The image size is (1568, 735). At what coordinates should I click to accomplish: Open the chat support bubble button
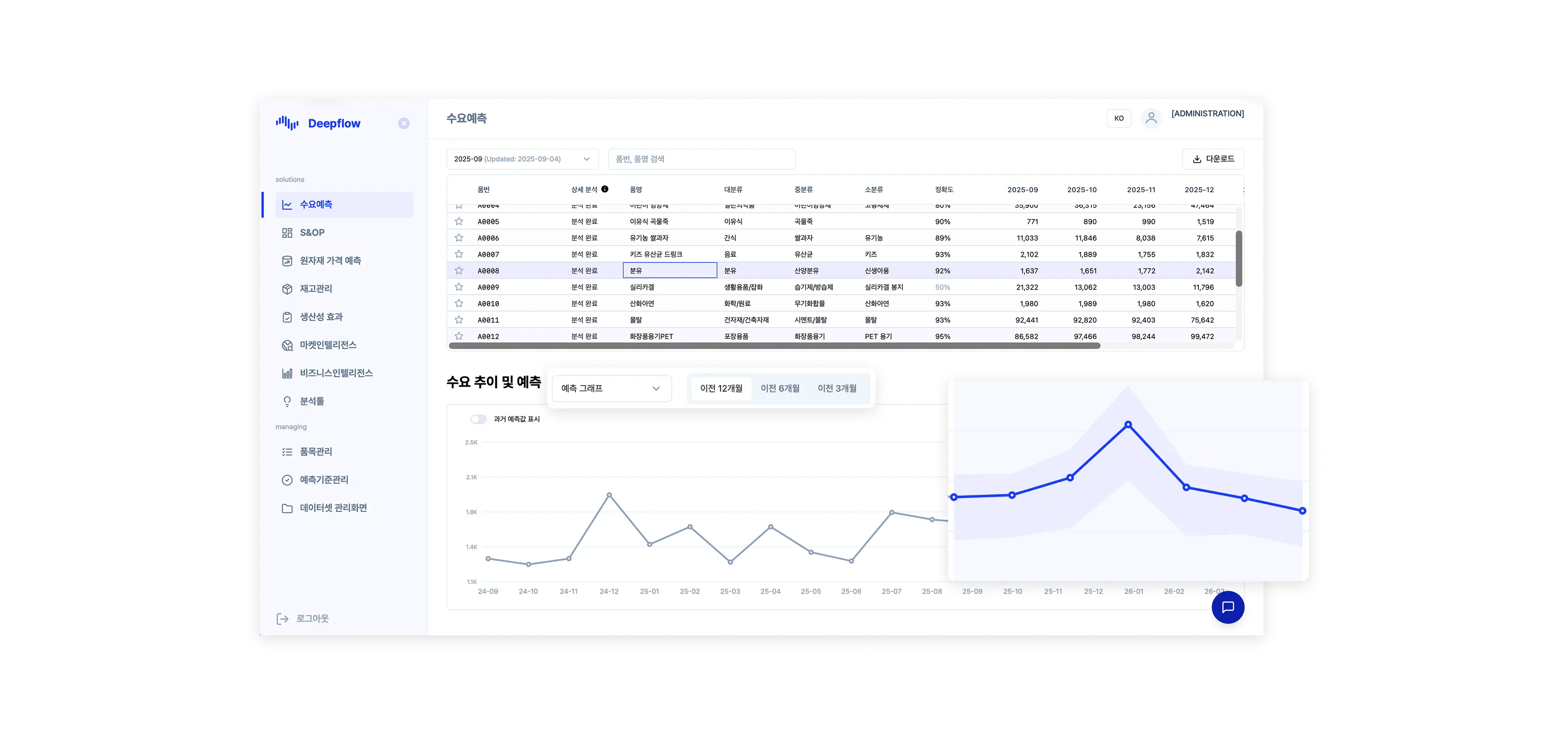(1228, 607)
